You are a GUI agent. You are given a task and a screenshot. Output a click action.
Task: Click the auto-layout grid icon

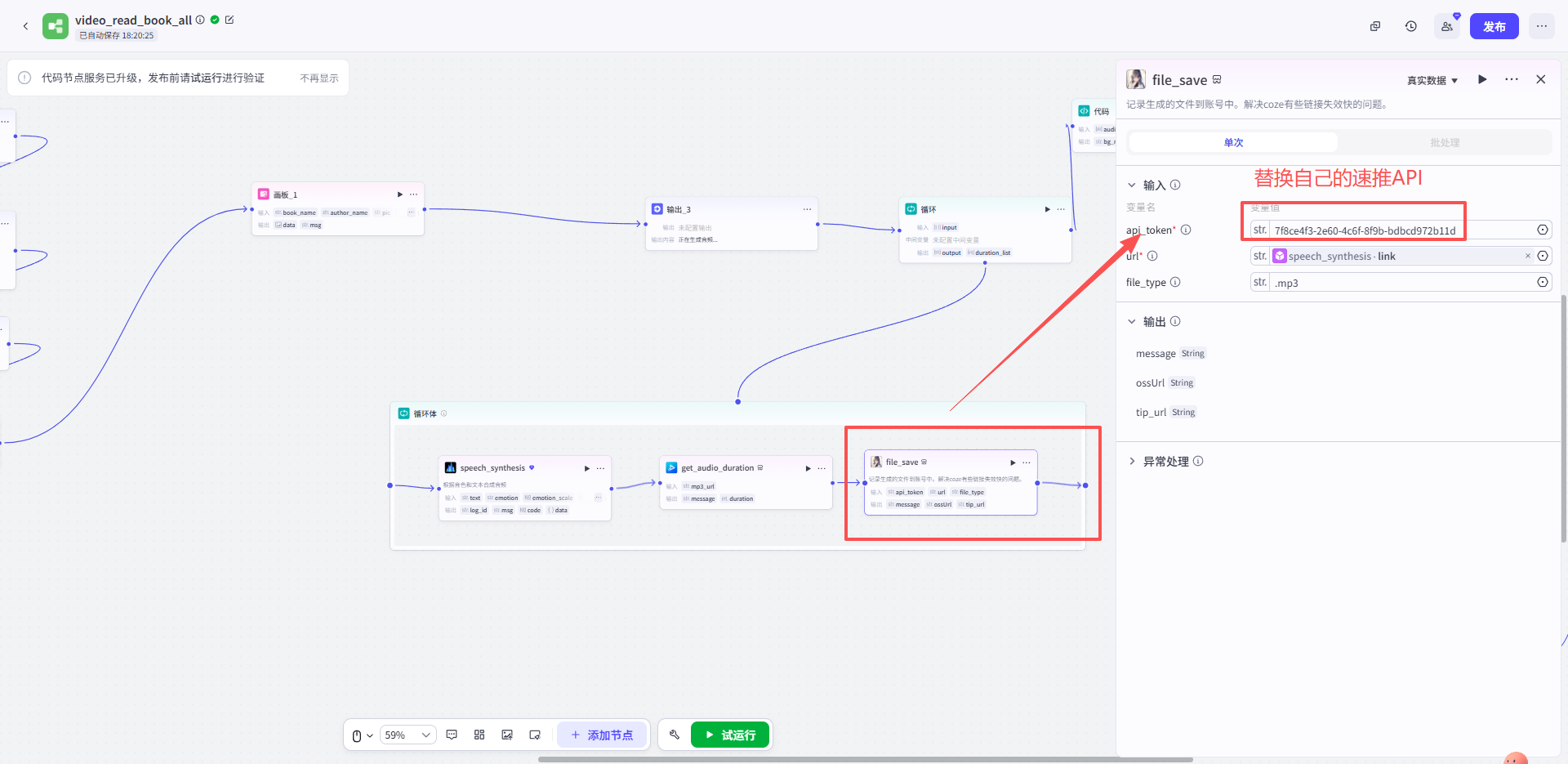point(479,735)
